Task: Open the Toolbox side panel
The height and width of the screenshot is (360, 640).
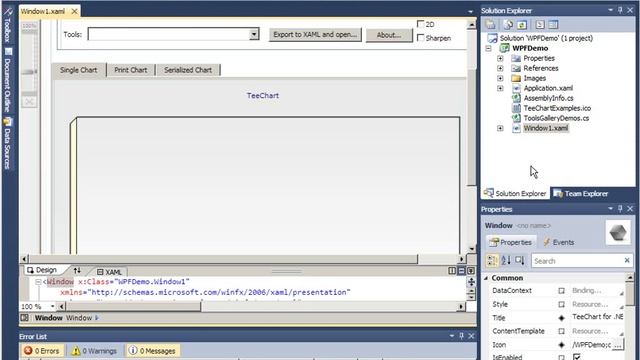Action: click(7, 25)
